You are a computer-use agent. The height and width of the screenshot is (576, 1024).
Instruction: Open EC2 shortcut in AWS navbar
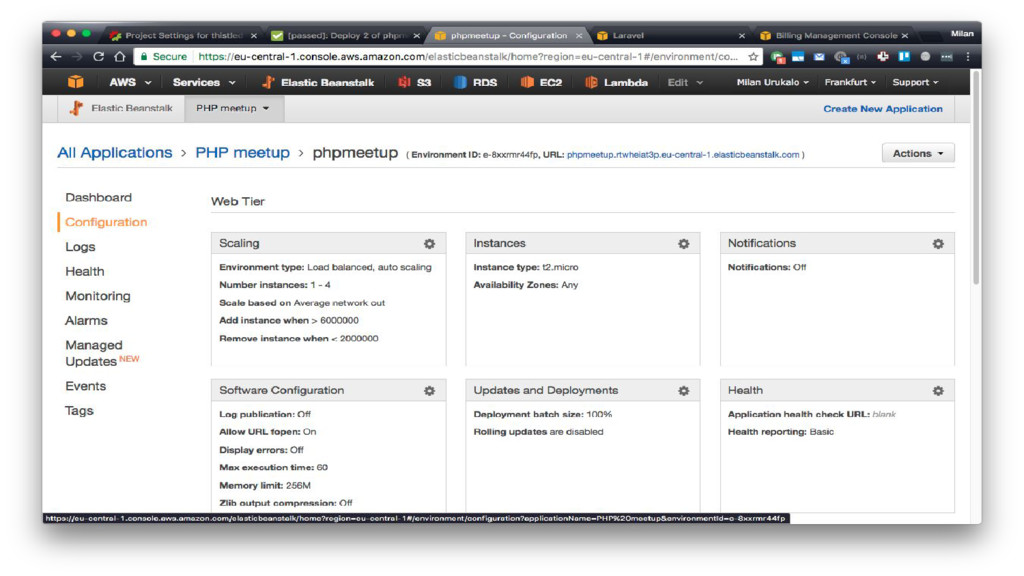click(x=541, y=82)
